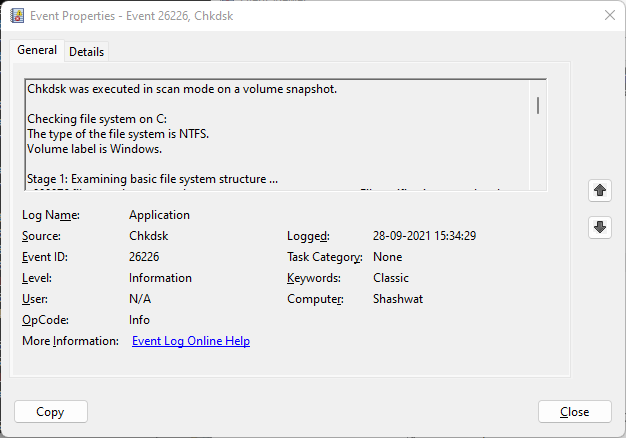Image resolution: width=626 pixels, height=438 pixels.
Task: Click the Task Category value None
Action: (x=388, y=257)
